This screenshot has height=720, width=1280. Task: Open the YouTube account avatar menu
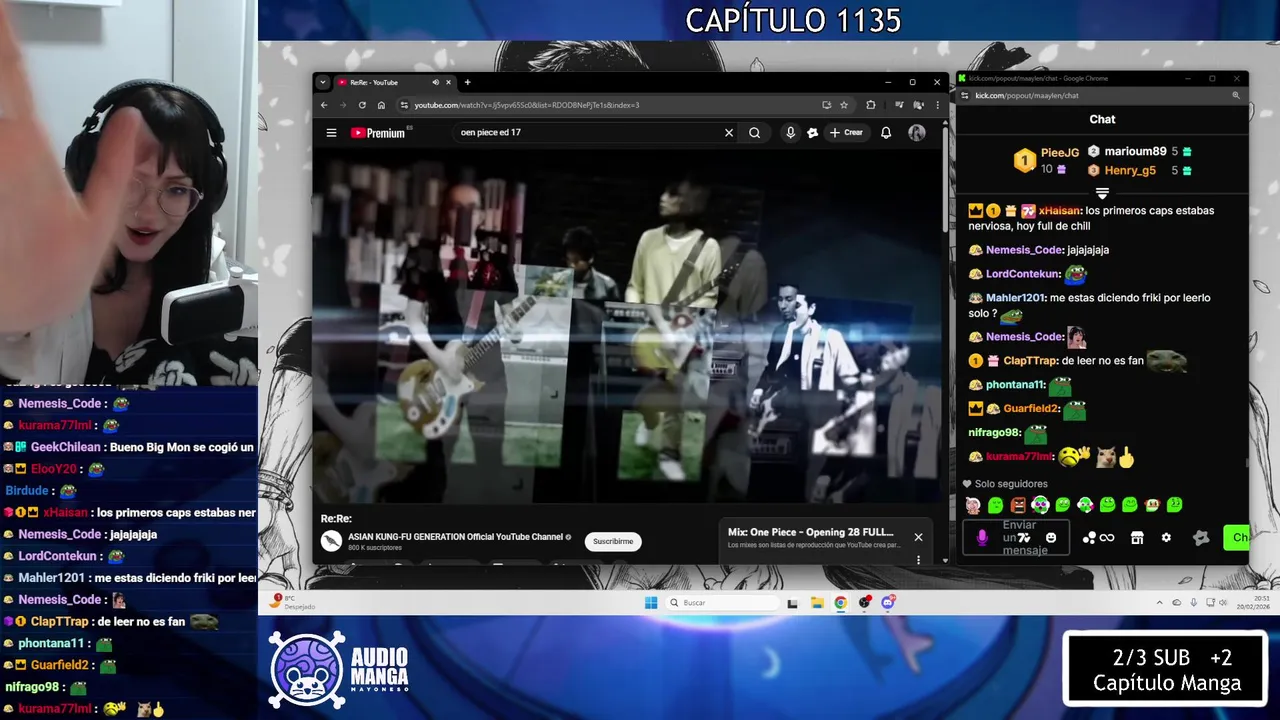[916, 133]
